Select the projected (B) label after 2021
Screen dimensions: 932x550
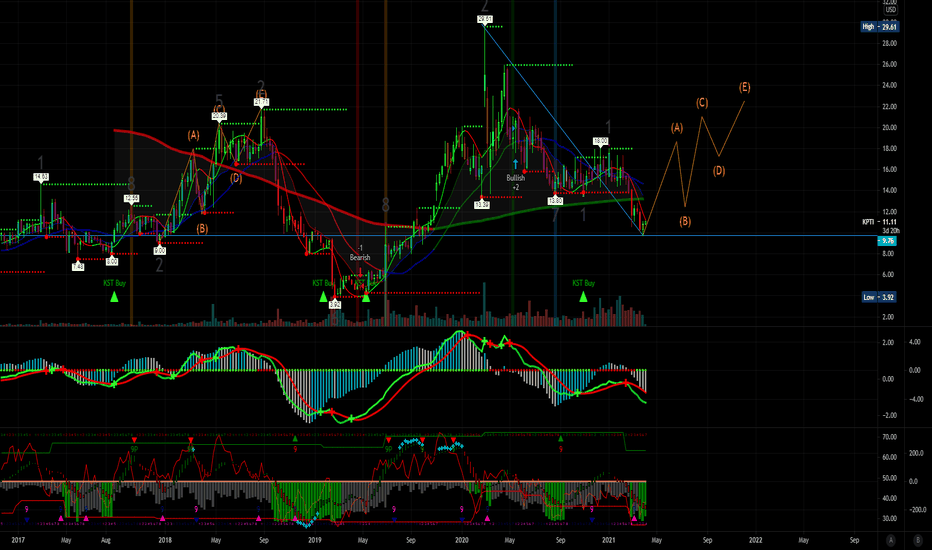(x=685, y=221)
